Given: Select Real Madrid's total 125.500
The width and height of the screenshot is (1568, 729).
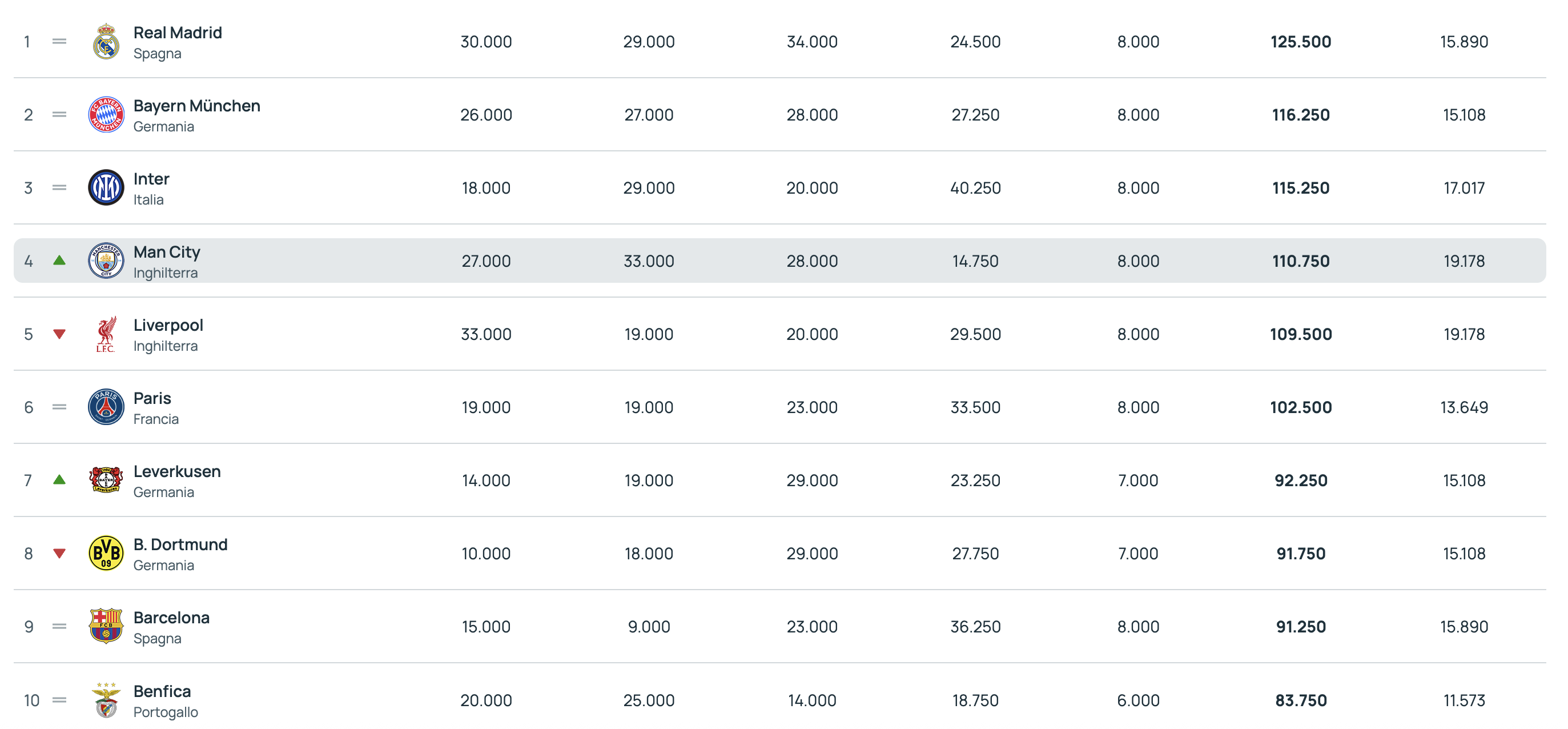Looking at the screenshot, I should (x=1300, y=41).
